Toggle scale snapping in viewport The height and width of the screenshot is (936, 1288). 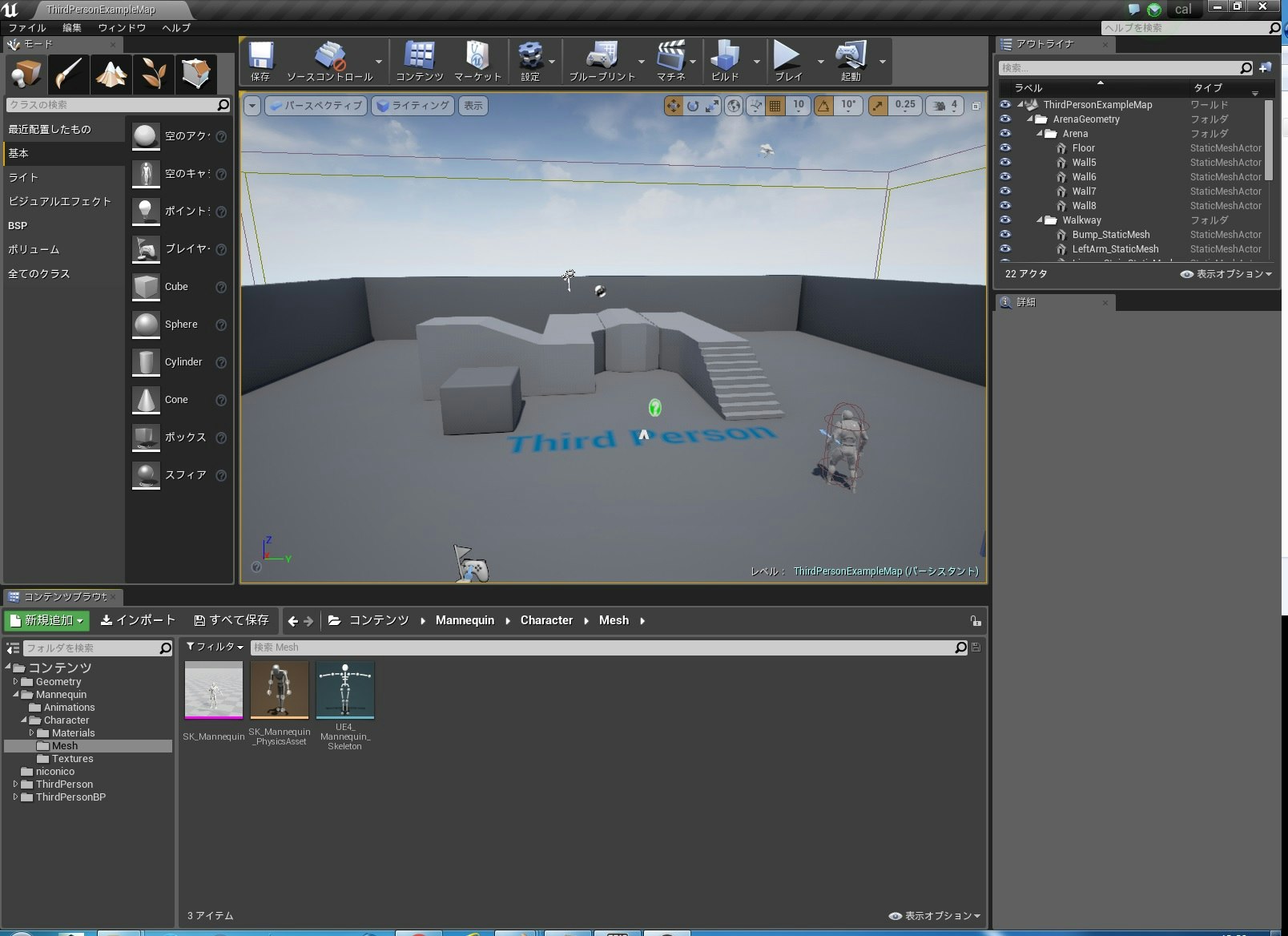(x=878, y=106)
